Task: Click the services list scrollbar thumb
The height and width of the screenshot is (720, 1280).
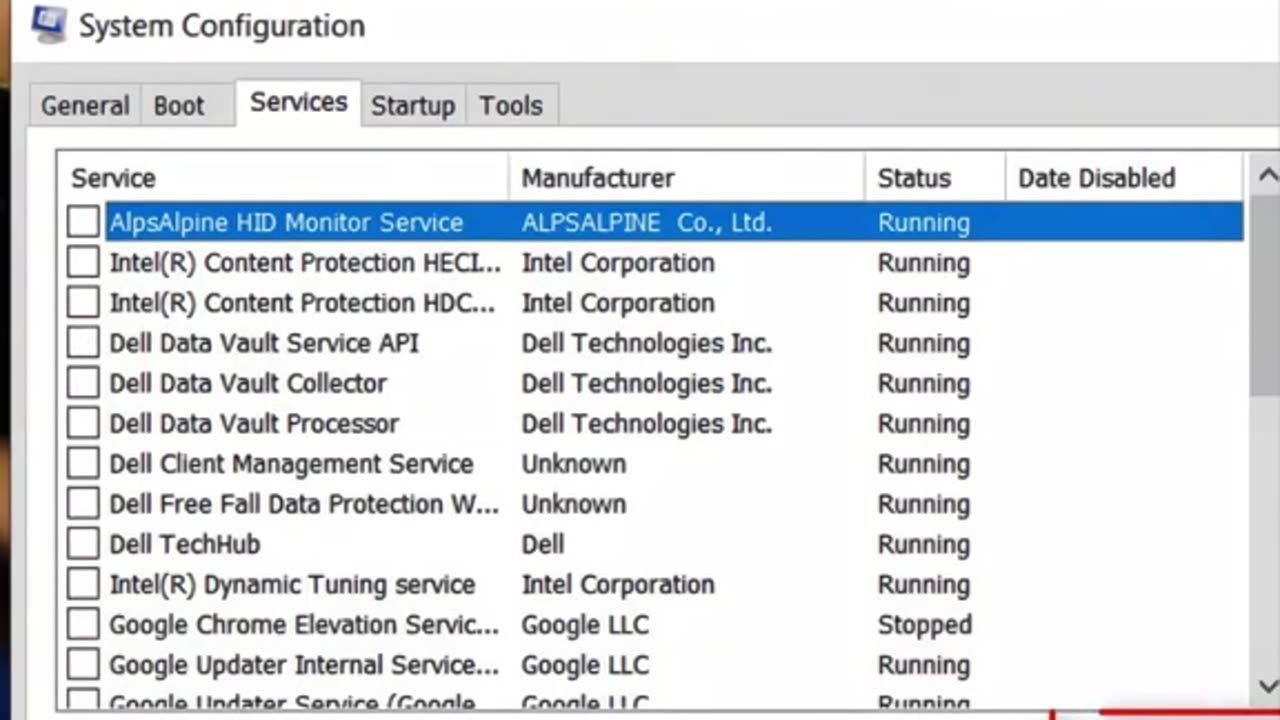Action: pyautogui.click(x=1267, y=295)
